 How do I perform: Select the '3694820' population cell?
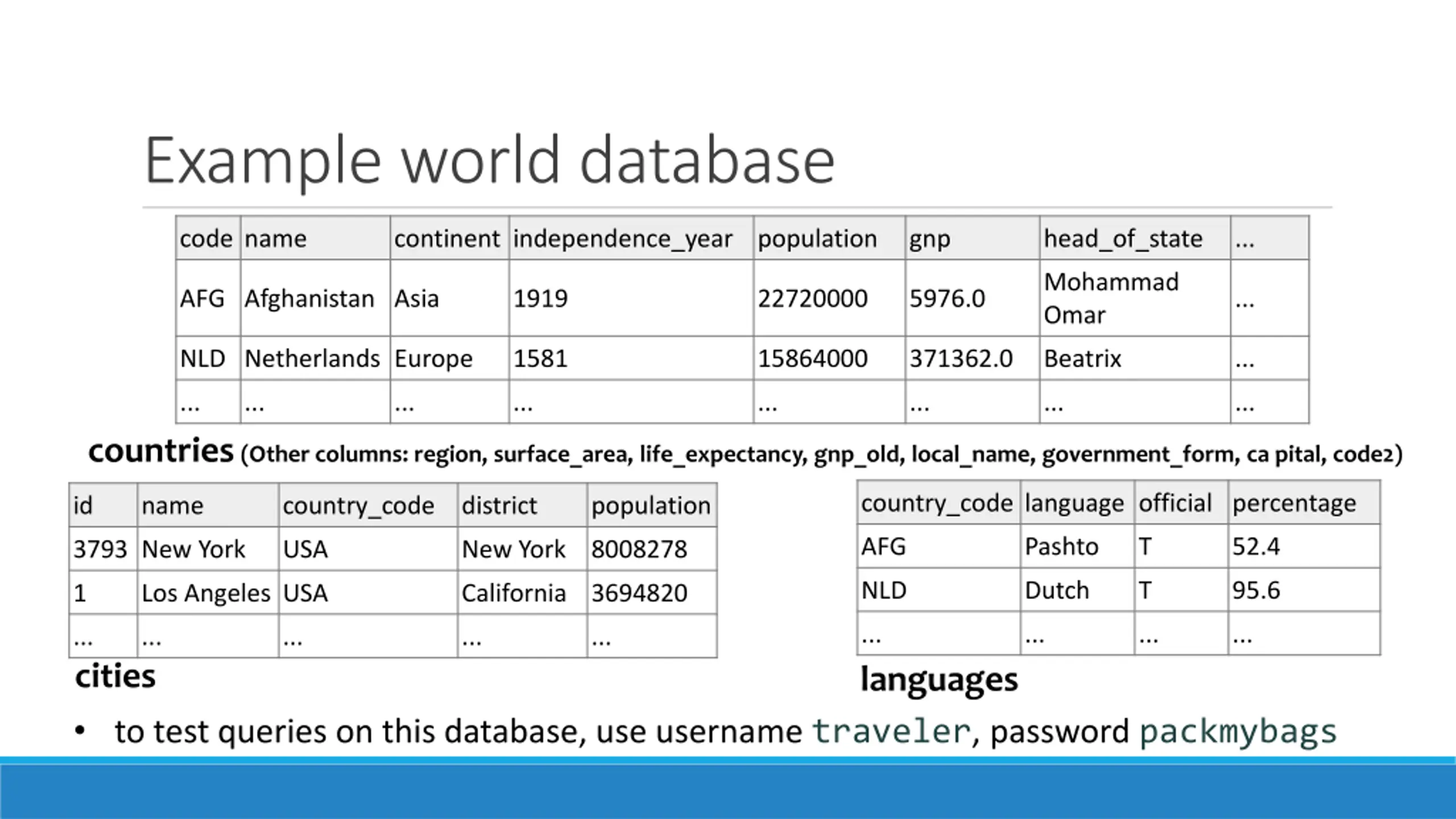click(x=652, y=593)
